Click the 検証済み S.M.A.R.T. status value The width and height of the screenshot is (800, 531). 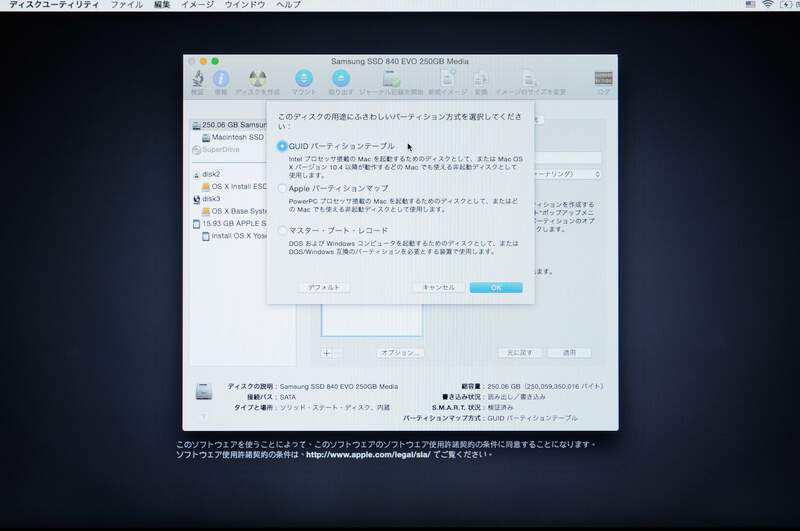coord(500,408)
